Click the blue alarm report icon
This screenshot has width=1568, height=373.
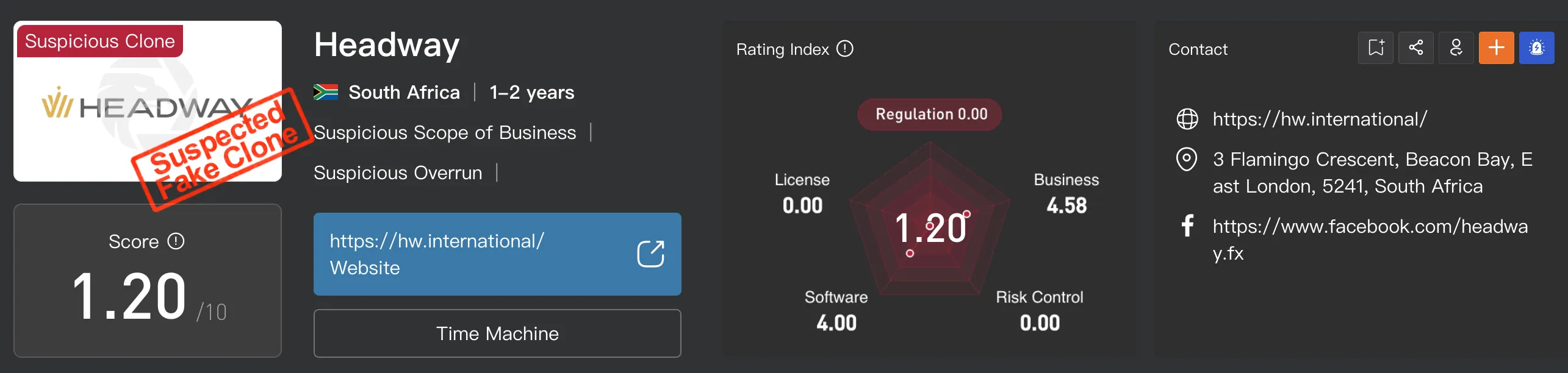pos(1537,48)
